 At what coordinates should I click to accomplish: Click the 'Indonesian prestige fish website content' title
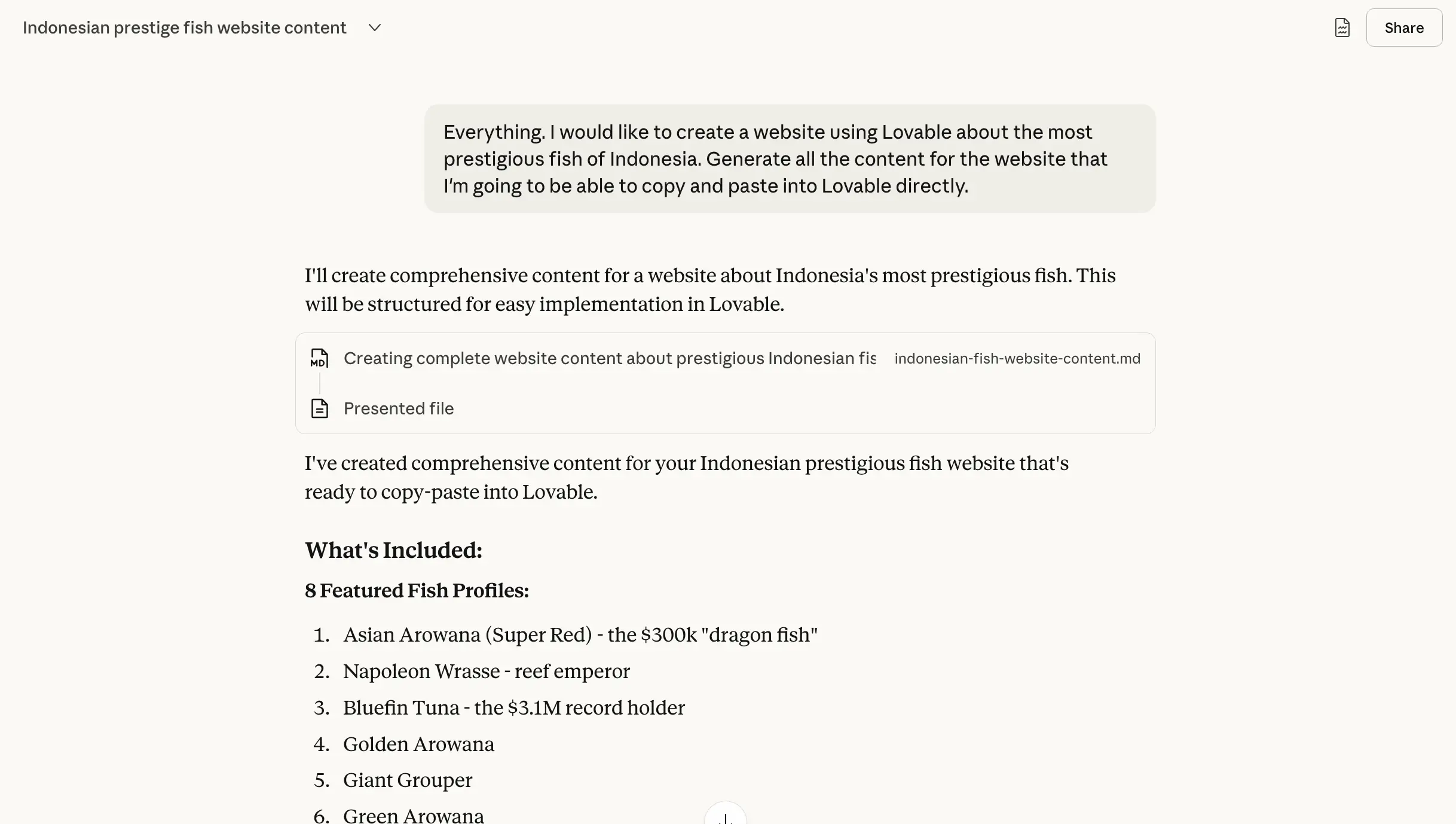pos(184,28)
